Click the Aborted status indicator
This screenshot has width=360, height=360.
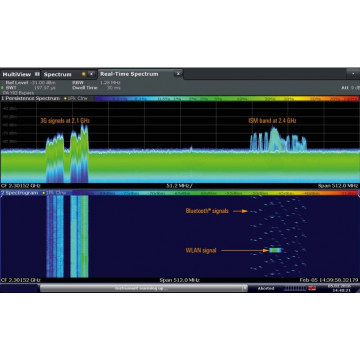pyautogui.click(x=266, y=288)
